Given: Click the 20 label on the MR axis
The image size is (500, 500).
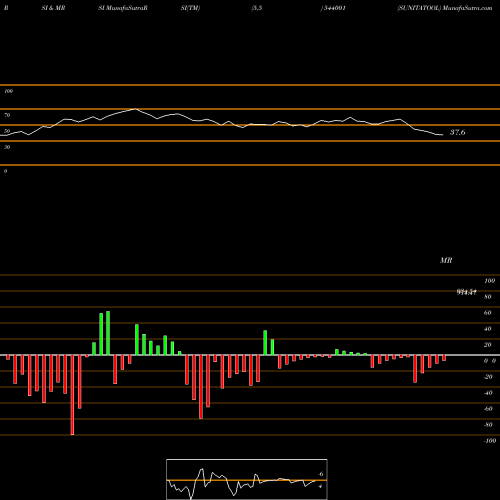Looking at the screenshot, I should 487,345.
